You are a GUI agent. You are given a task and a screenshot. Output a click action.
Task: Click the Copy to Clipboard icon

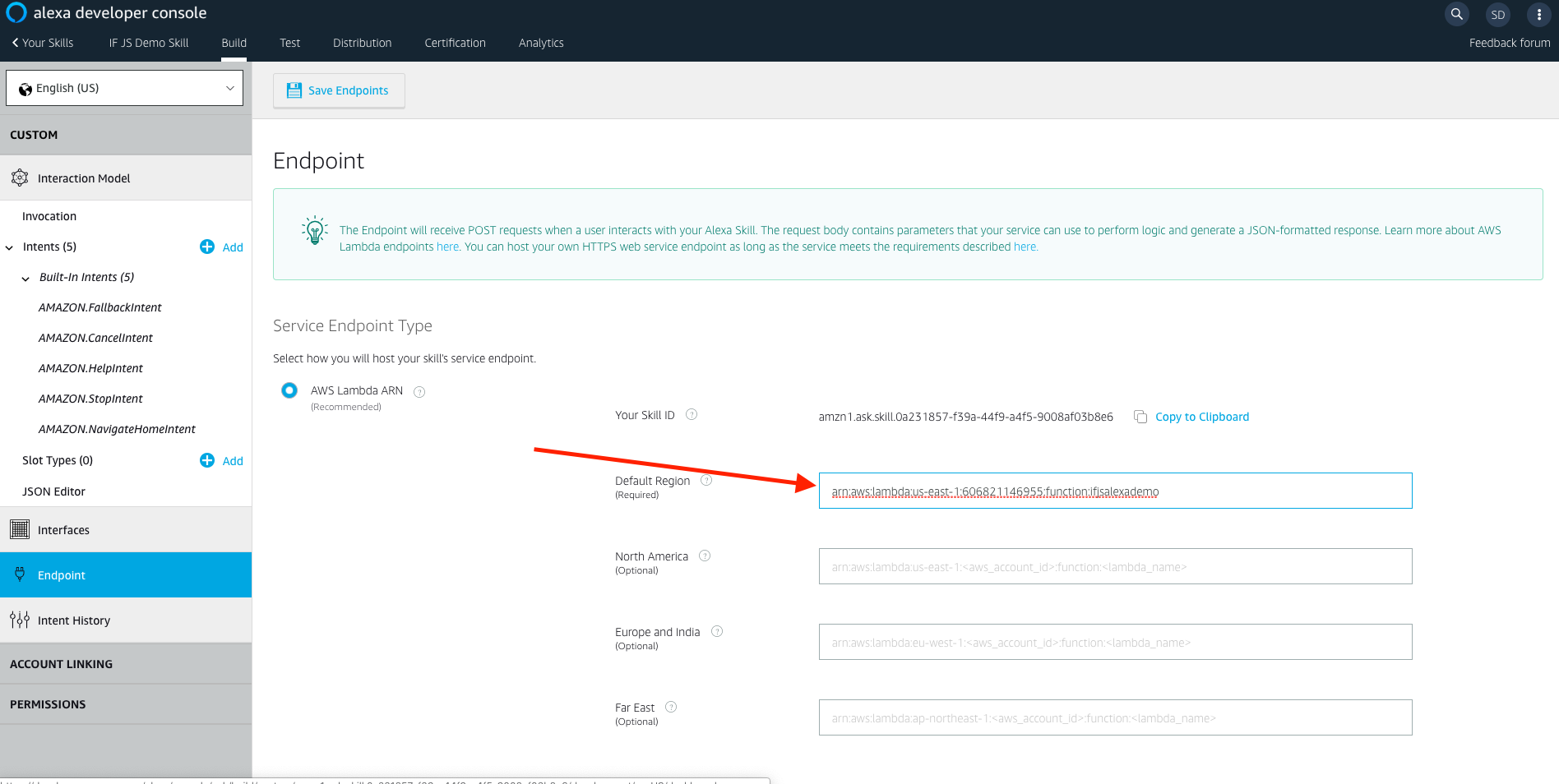pos(1140,417)
